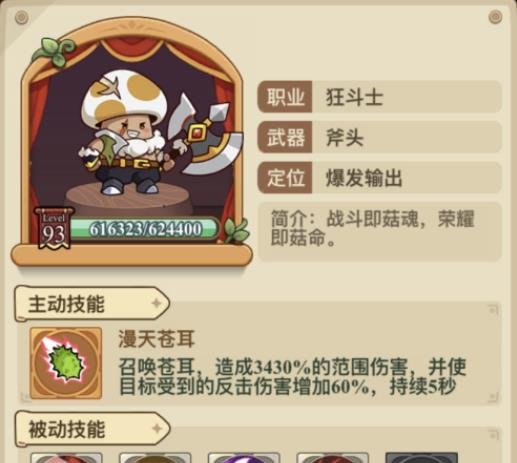
Task: Open the 主动技能 section header
Action: tap(92, 304)
